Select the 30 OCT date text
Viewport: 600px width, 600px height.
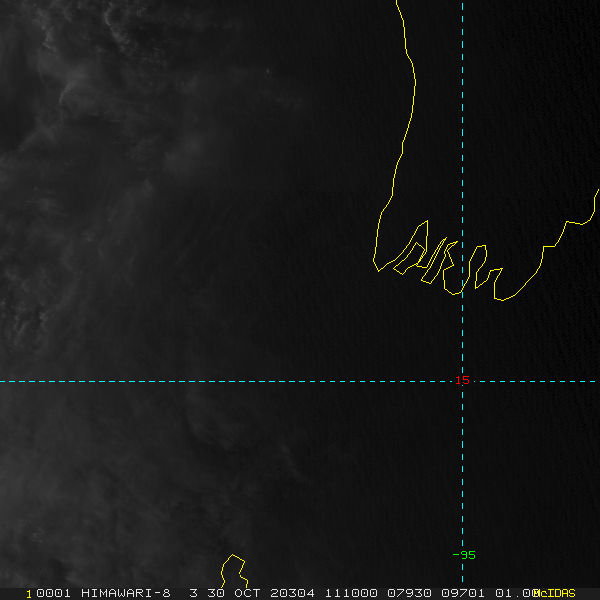[x=234, y=593]
